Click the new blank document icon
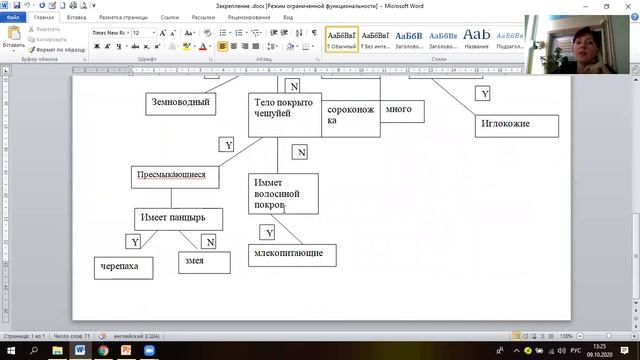640x360 pixels. [62, 6]
